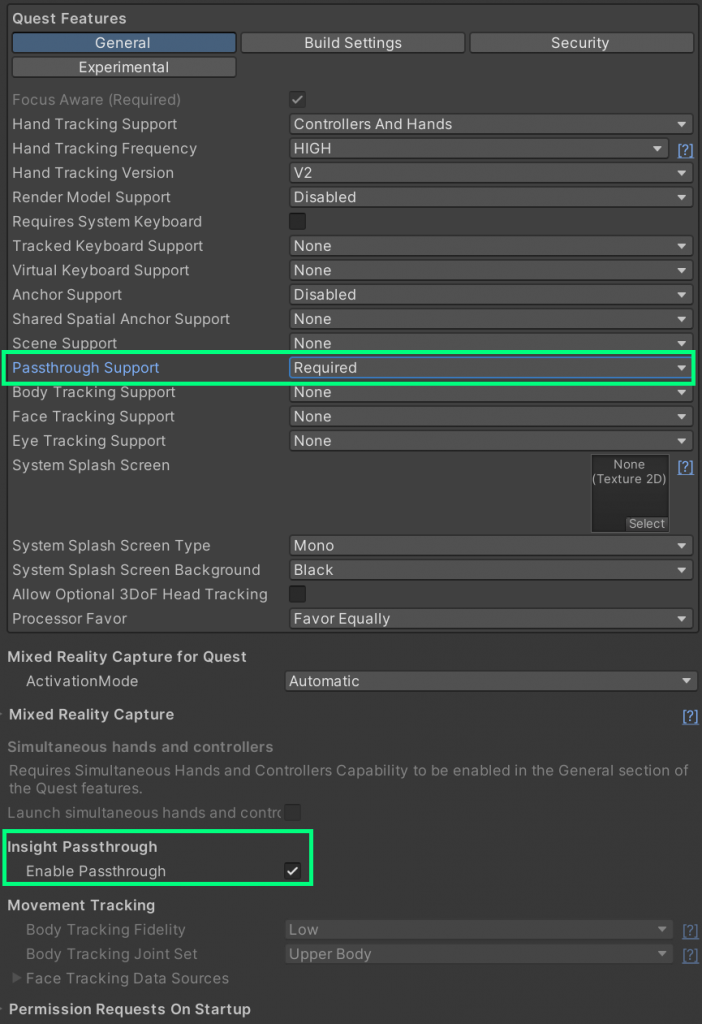Change the Passthrough Support setting dropdown

pos(490,368)
